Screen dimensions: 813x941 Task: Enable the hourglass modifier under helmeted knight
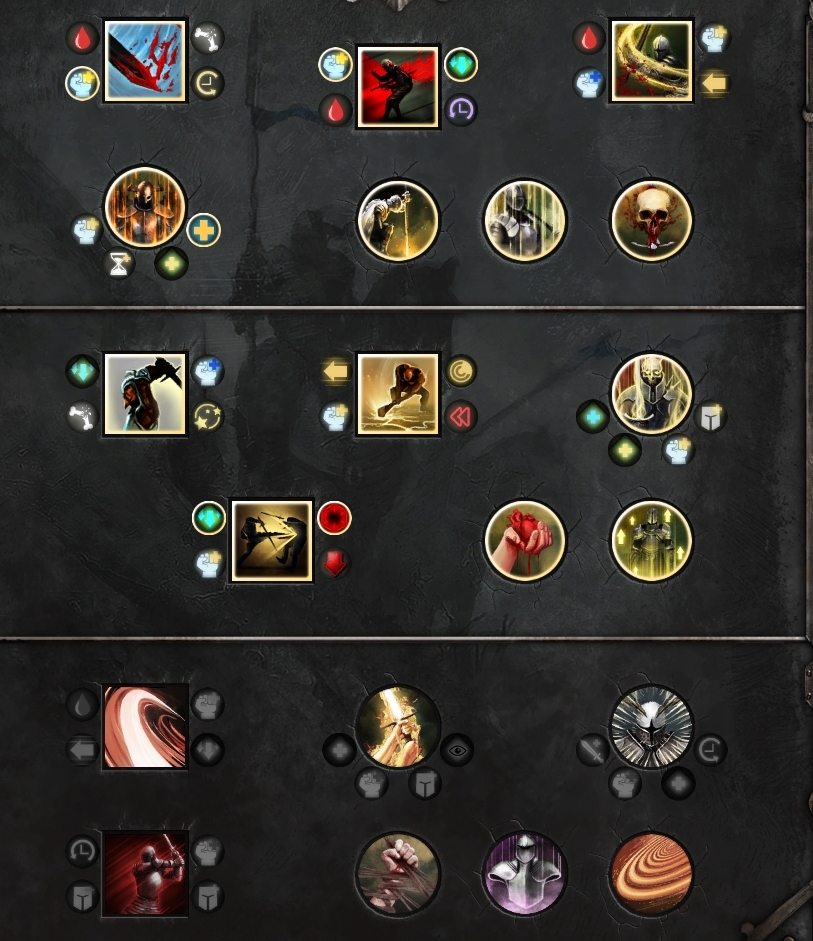118,263
